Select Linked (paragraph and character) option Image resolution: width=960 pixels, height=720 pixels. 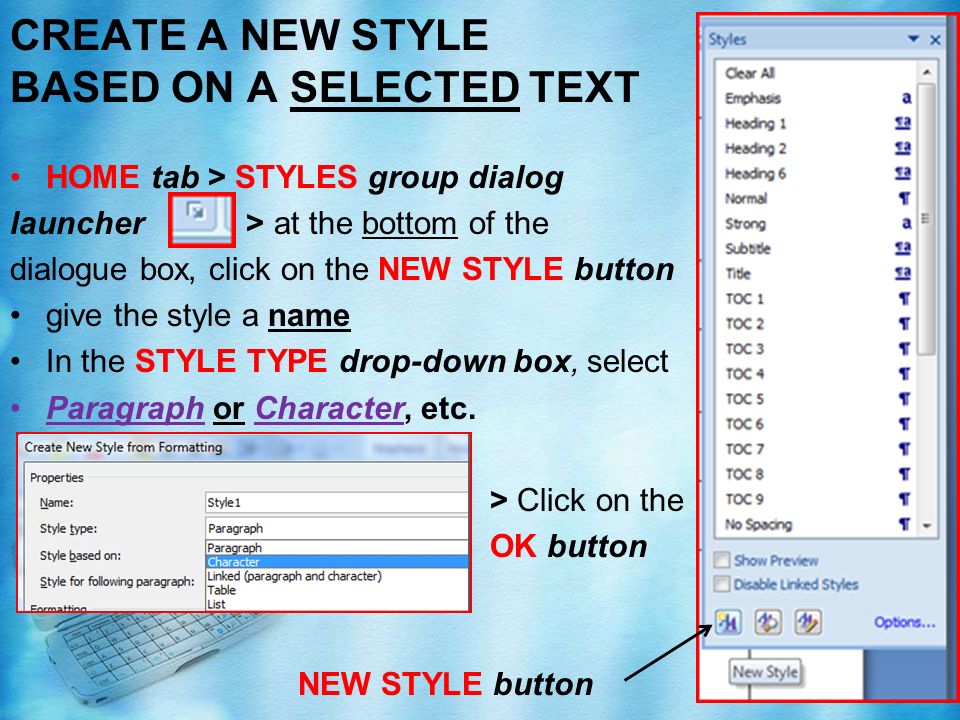point(336,576)
